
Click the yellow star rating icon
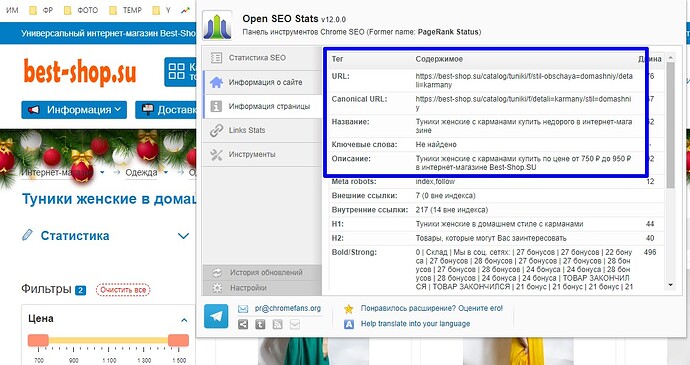tap(349, 309)
